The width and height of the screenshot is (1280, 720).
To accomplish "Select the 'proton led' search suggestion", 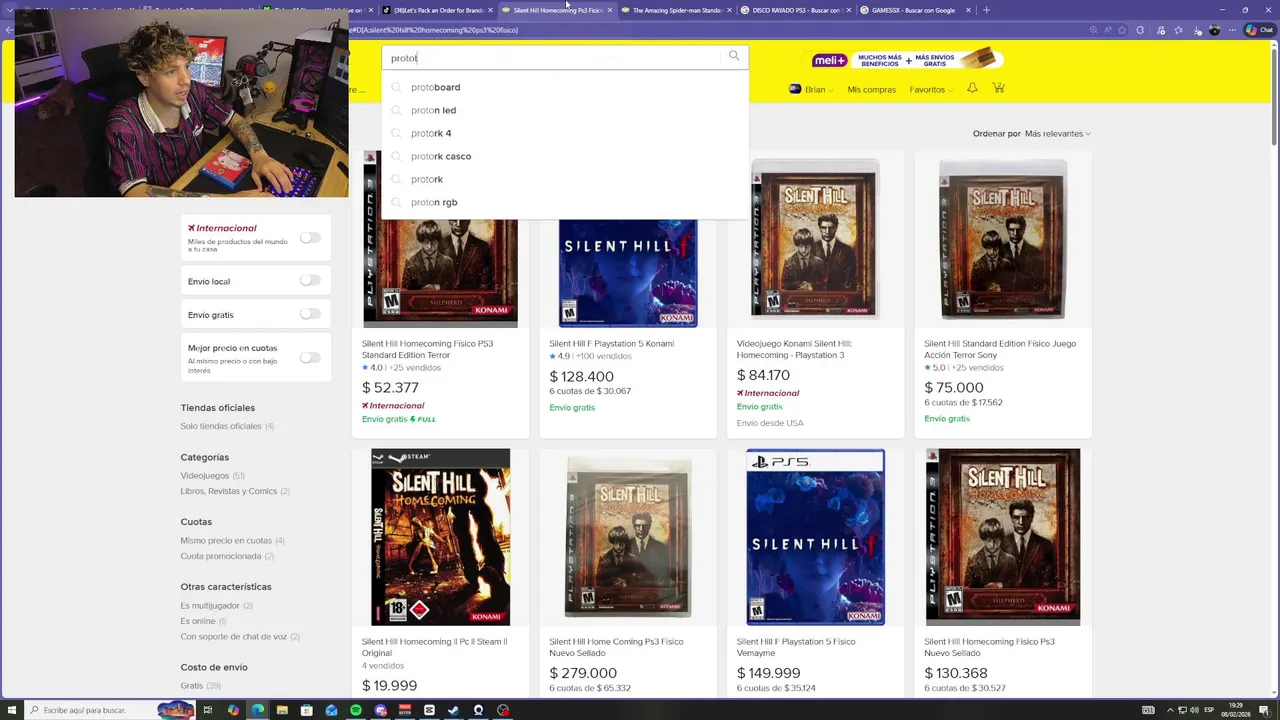I will 565,110.
